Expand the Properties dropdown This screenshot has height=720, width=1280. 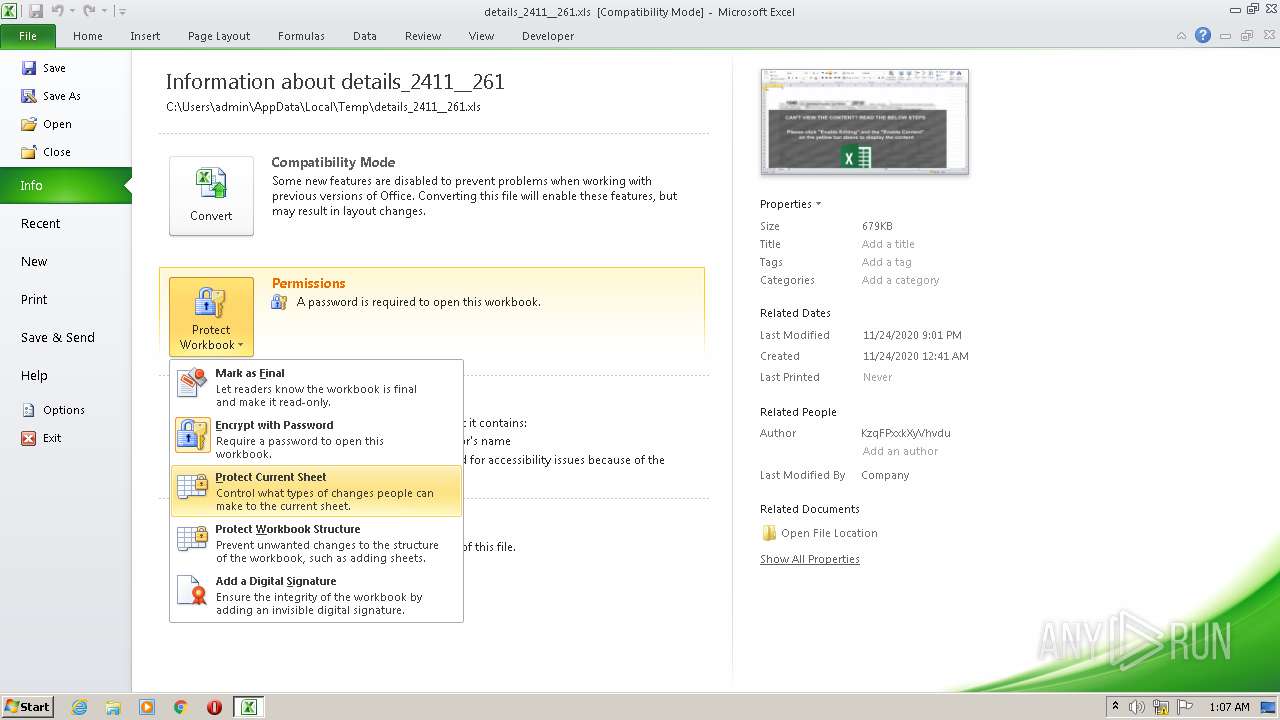click(790, 204)
